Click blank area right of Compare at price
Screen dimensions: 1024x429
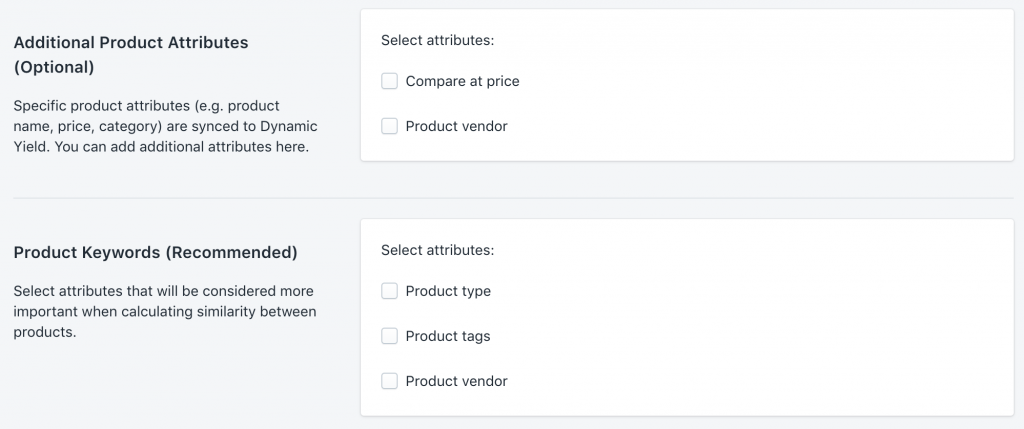(x=750, y=81)
